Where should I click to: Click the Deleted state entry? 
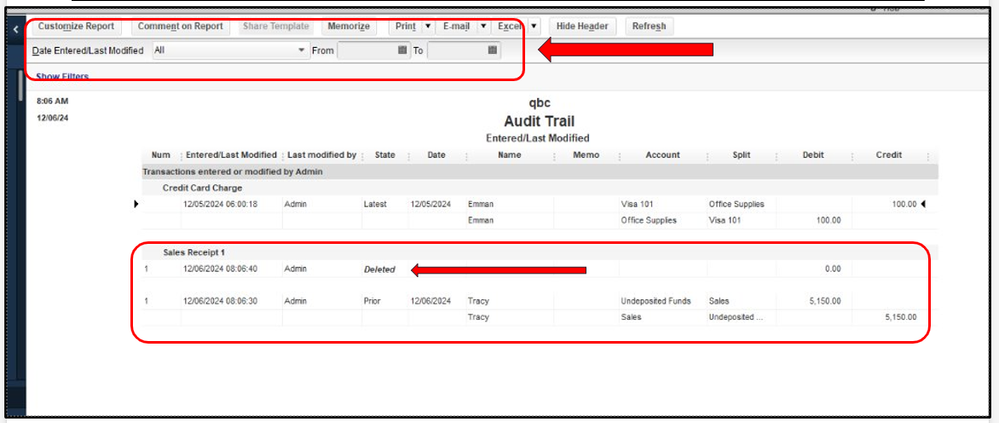coord(379,269)
